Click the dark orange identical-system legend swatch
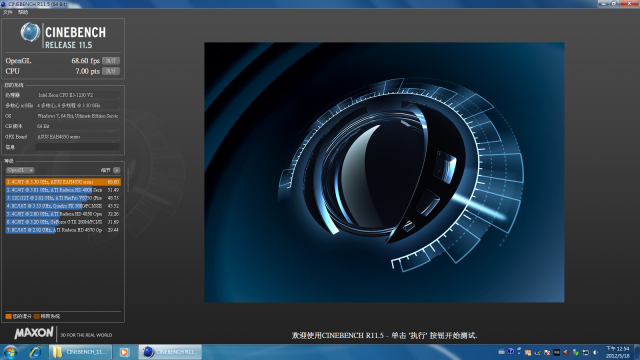 [x=37, y=316]
